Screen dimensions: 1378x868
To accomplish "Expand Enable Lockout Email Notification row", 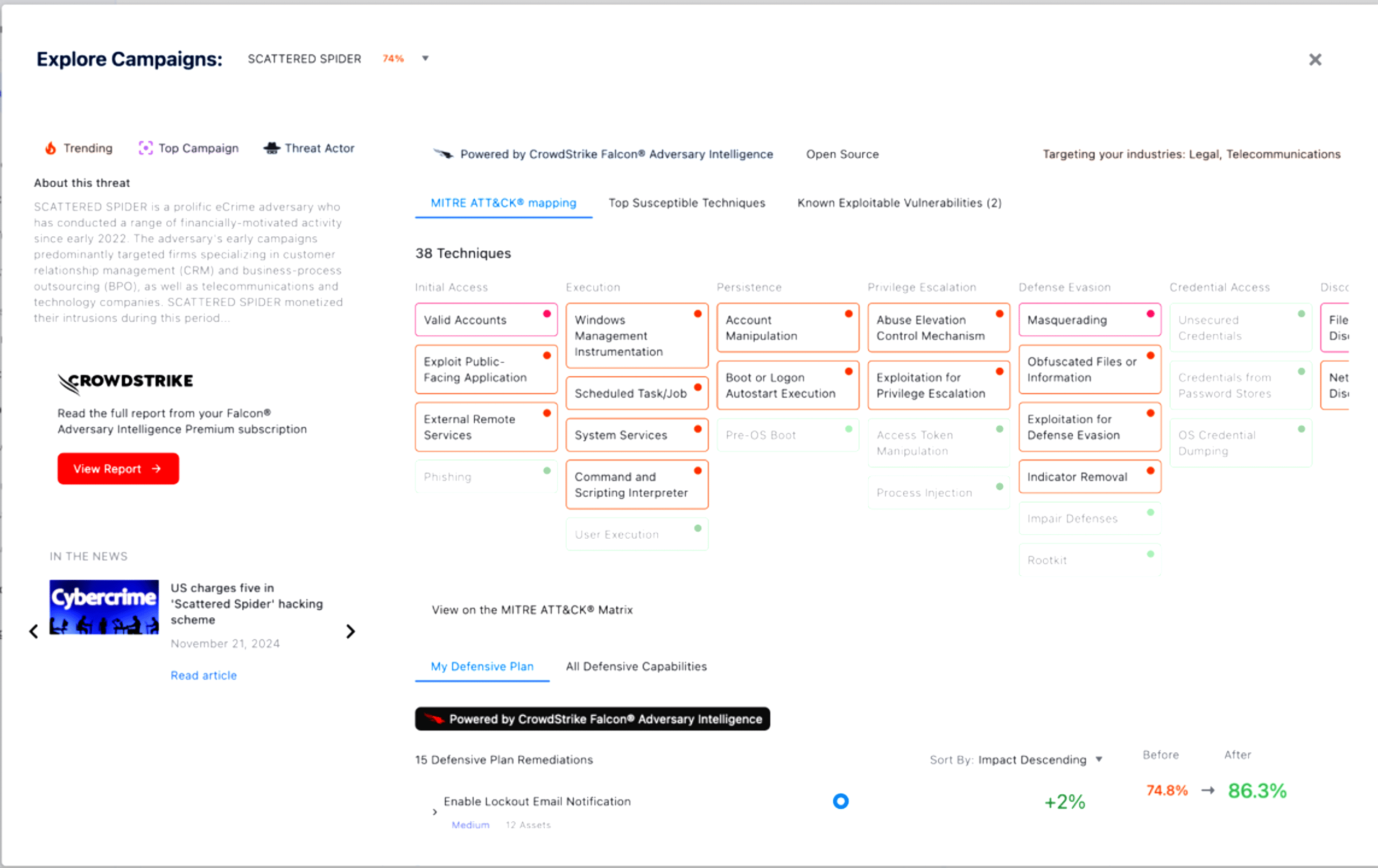I will click(x=435, y=812).
